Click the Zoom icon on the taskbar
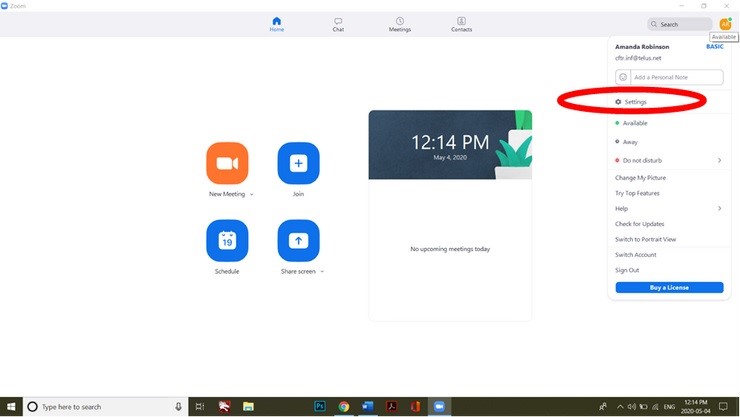The width and height of the screenshot is (740, 417). pyautogui.click(x=439, y=407)
